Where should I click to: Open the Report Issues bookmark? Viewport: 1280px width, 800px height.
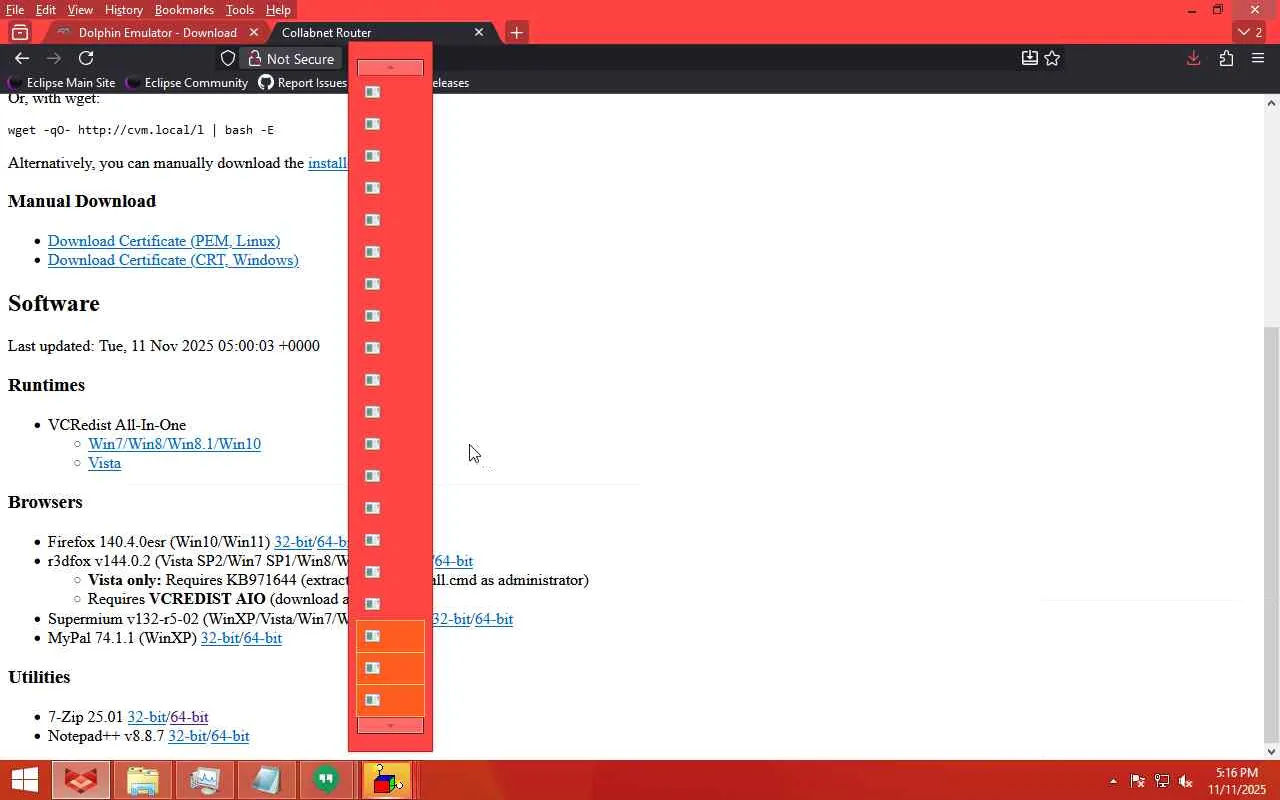coord(302,82)
